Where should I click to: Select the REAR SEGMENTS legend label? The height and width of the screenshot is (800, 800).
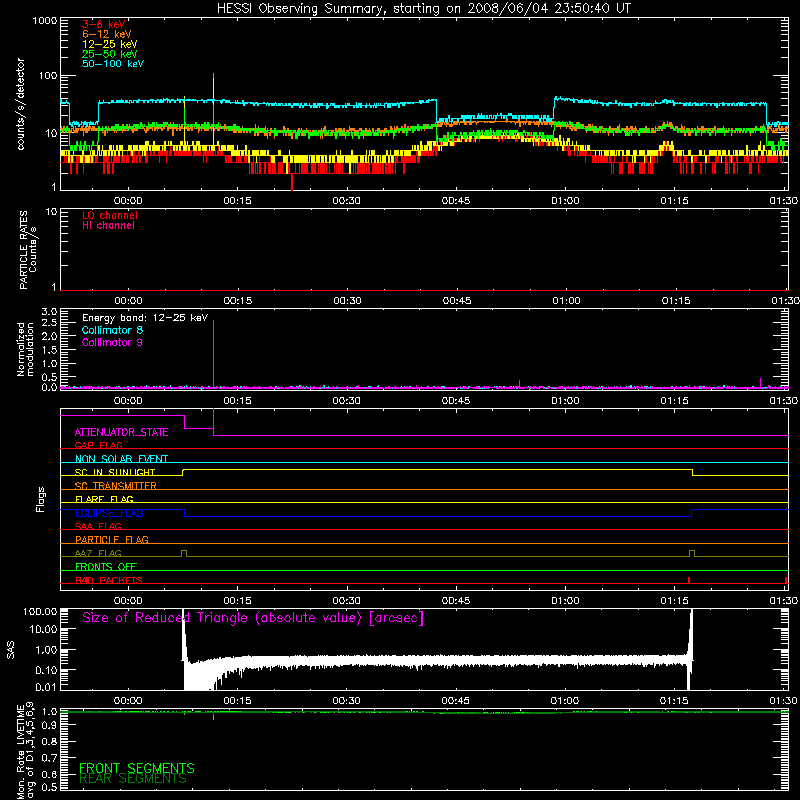point(133,779)
